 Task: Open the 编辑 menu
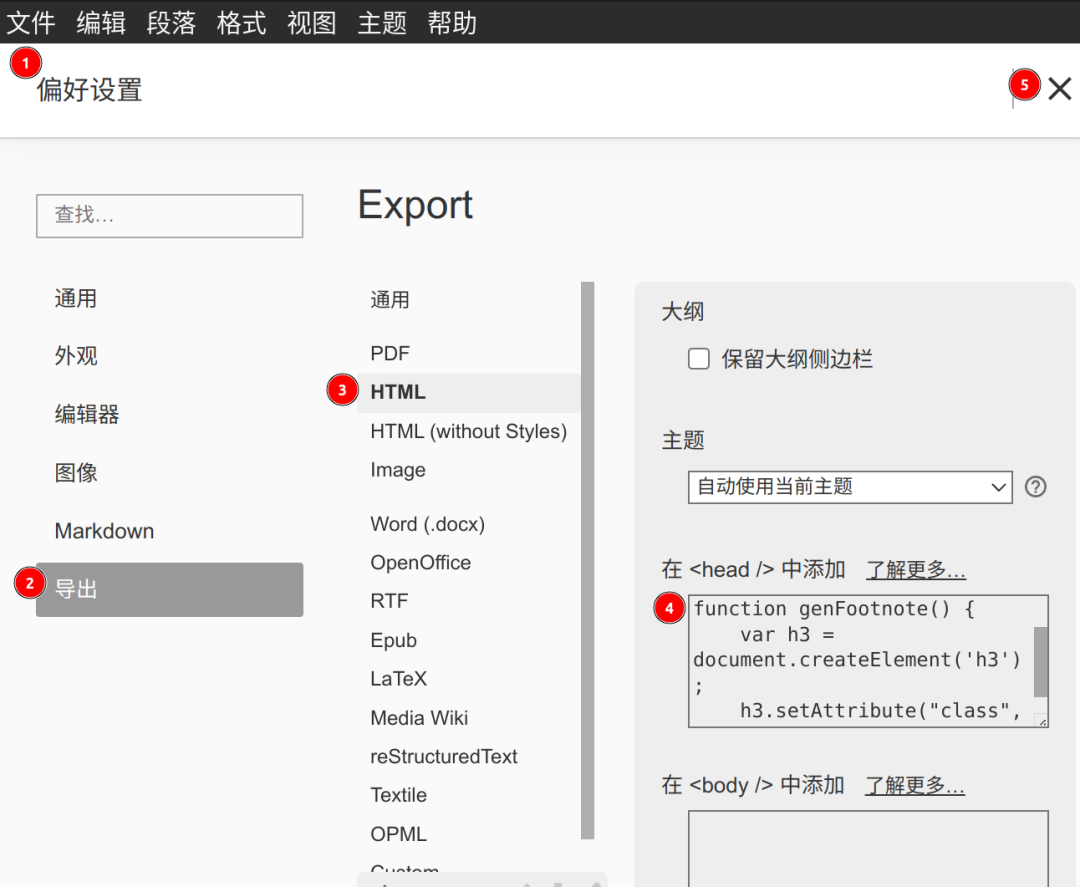click(x=101, y=22)
